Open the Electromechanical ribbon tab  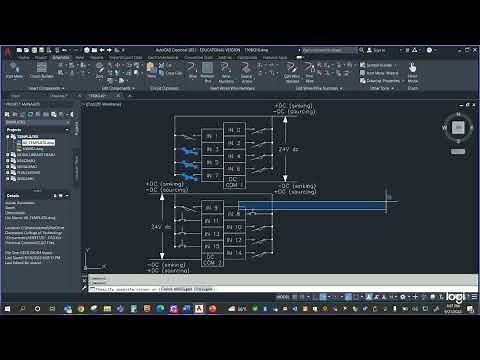pos(163,58)
